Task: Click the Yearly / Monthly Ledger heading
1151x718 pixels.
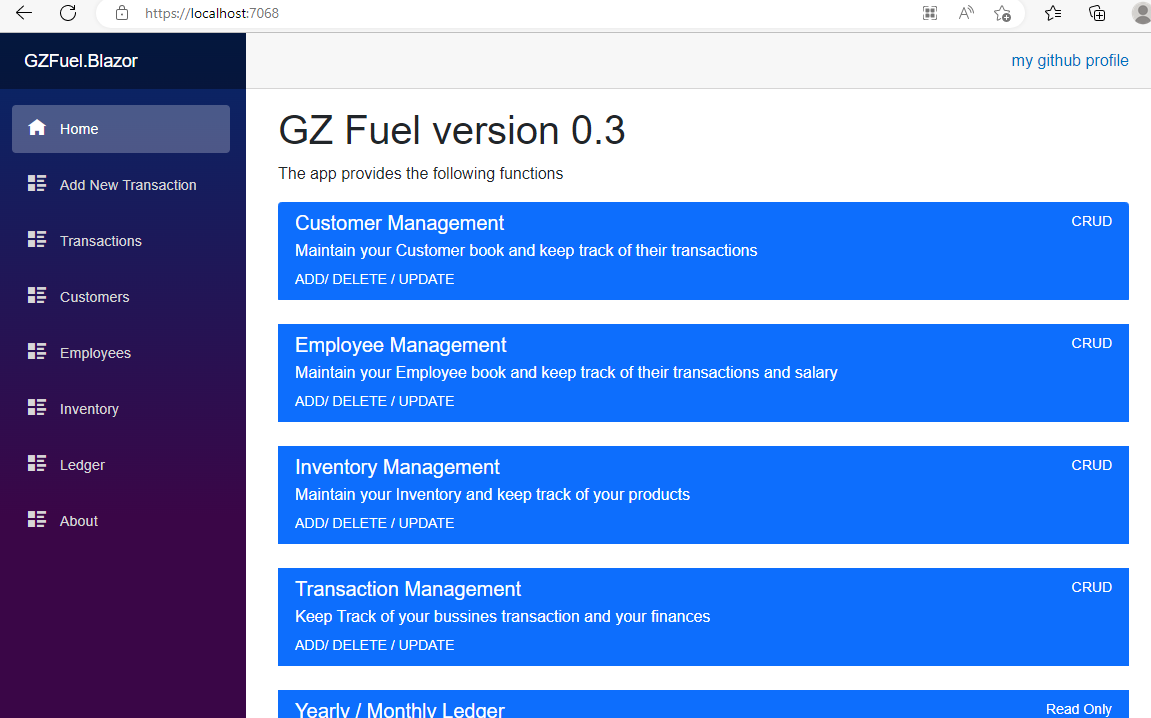Action: point(400,709)
